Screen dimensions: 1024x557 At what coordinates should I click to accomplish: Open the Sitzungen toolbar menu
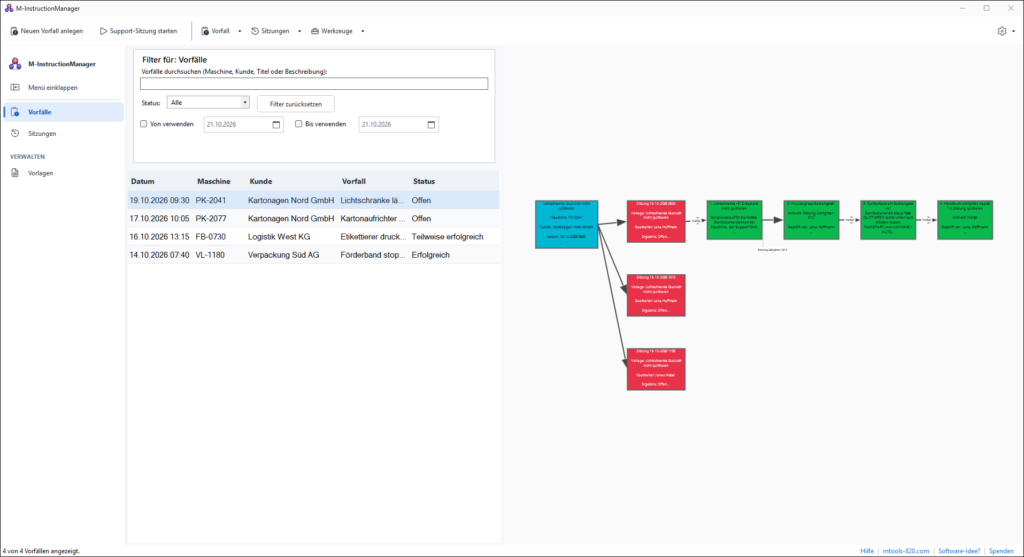click(270, 31)
